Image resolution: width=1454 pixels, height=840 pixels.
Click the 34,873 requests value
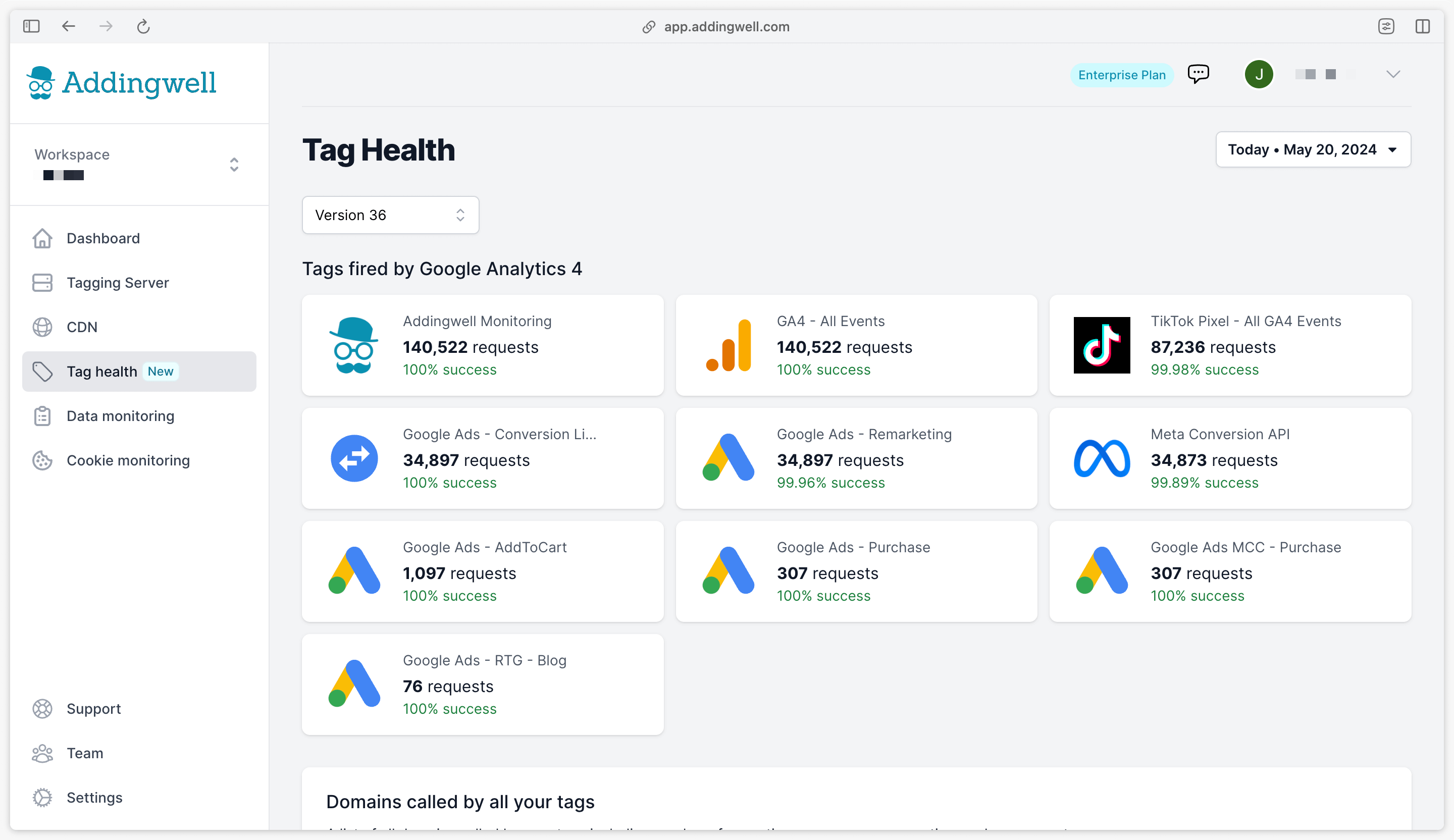[x=1214, y=460]
